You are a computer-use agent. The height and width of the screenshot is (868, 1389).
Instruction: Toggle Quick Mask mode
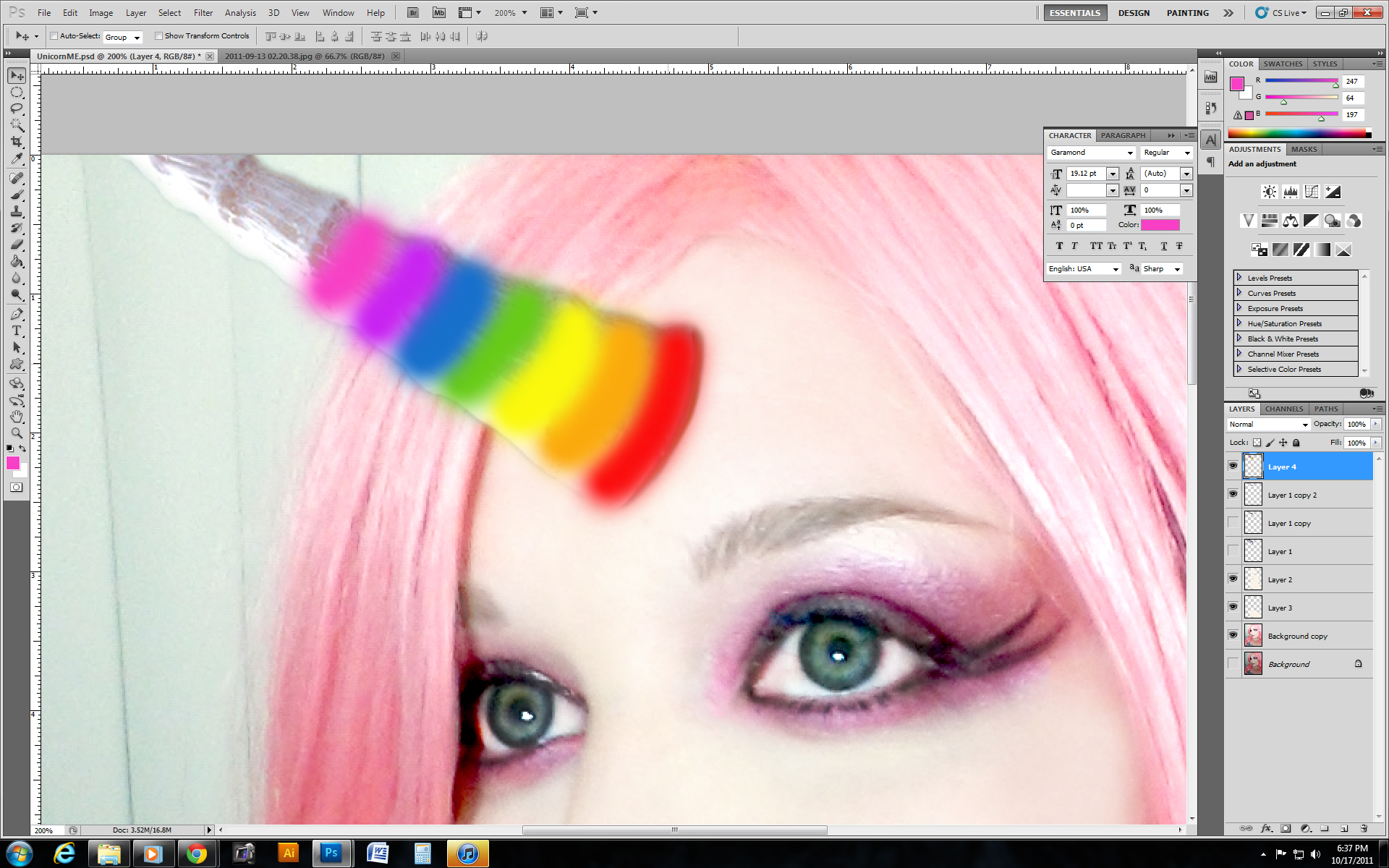pyautogui.click(x=16, y=488)
